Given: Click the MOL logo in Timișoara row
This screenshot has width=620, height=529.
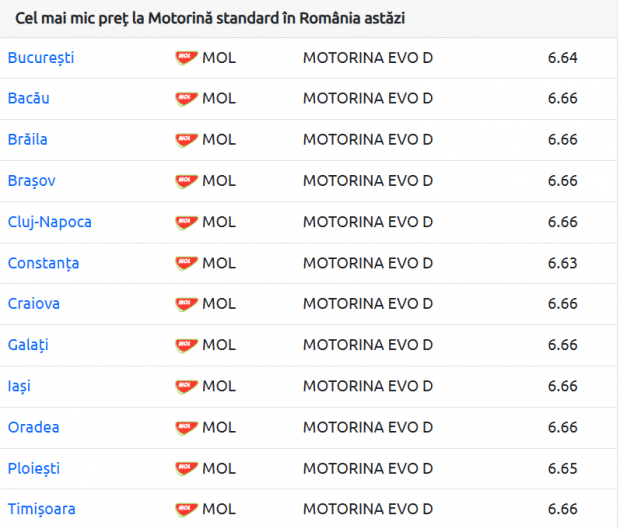Looking at the screenshot, I should [187, 510].
